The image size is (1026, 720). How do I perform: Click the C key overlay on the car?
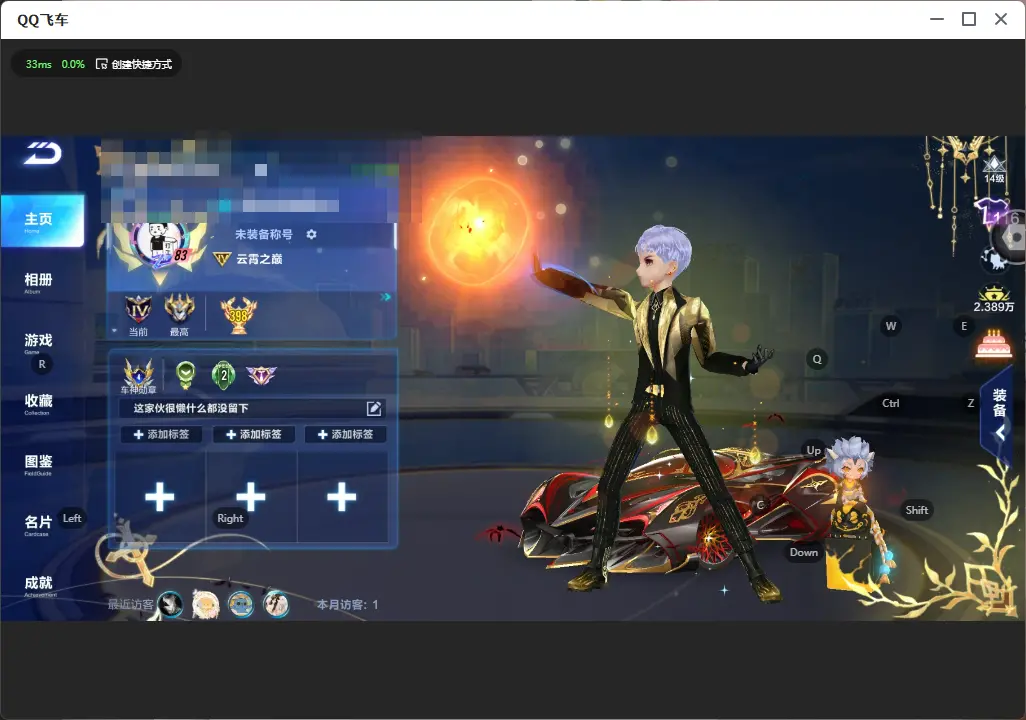pos(760,505)
